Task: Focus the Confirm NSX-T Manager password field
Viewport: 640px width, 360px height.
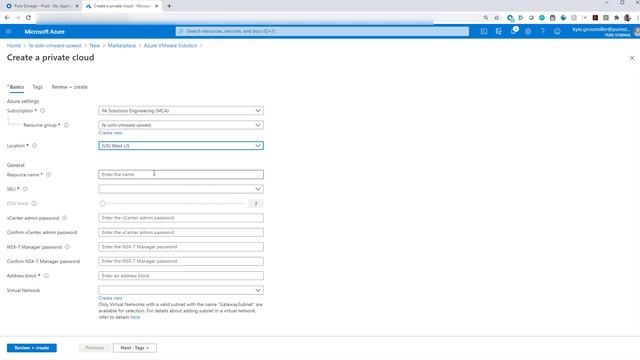Action: point(181,261)
